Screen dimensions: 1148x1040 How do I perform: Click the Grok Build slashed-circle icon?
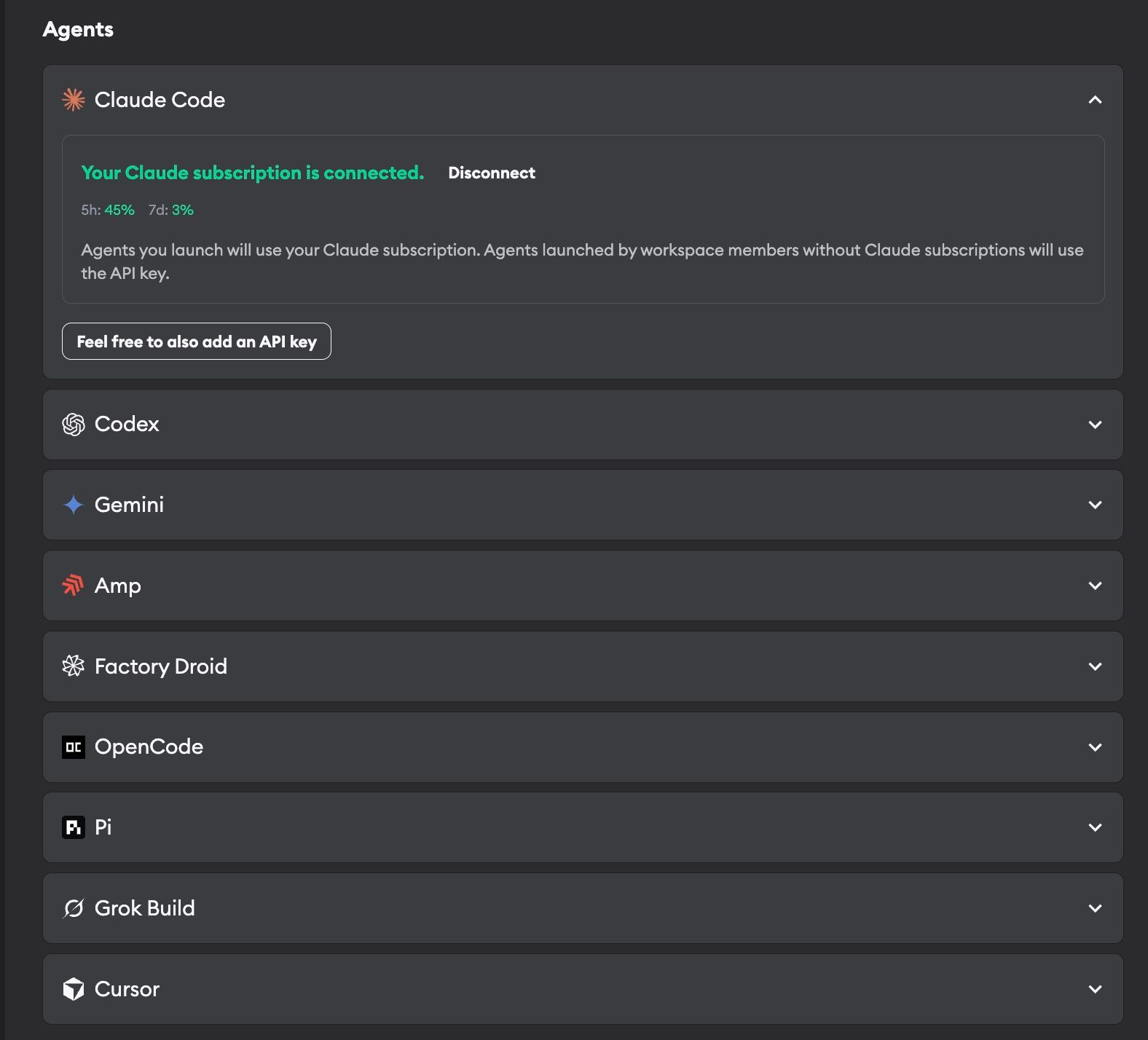coord(74,908)
